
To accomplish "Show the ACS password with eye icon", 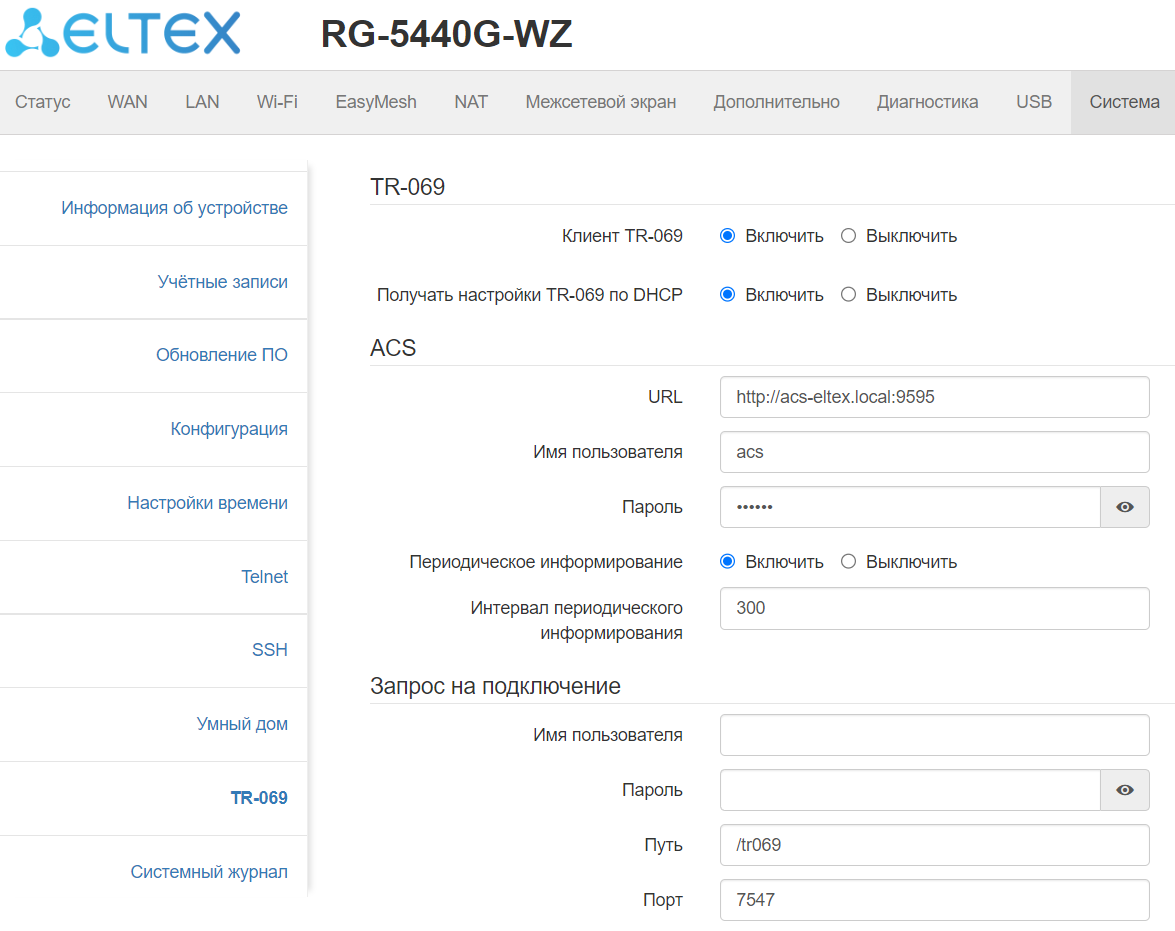I will tap(1125, 507).
